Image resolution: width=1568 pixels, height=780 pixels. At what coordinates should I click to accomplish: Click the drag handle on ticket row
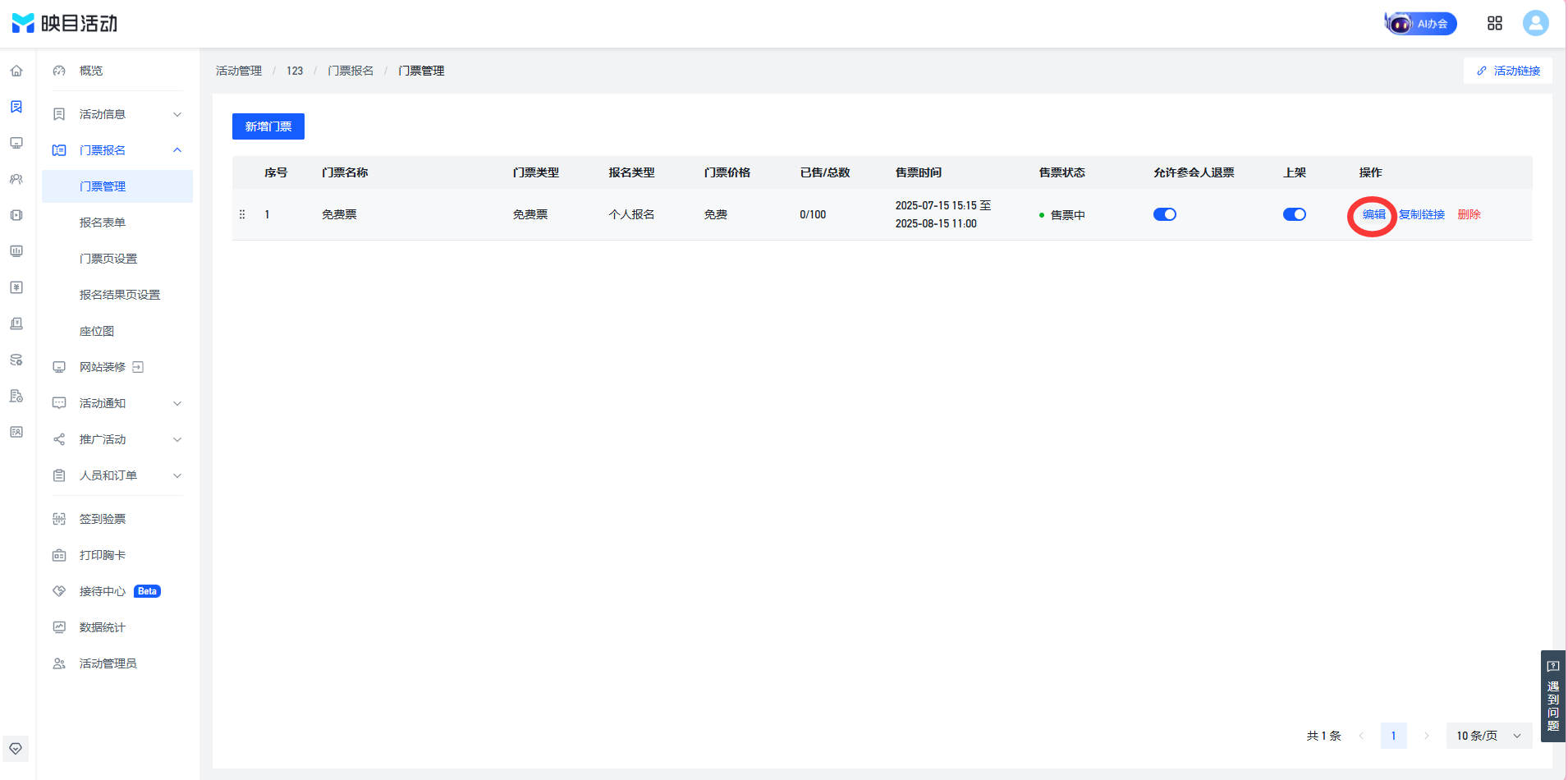[242, 214]
